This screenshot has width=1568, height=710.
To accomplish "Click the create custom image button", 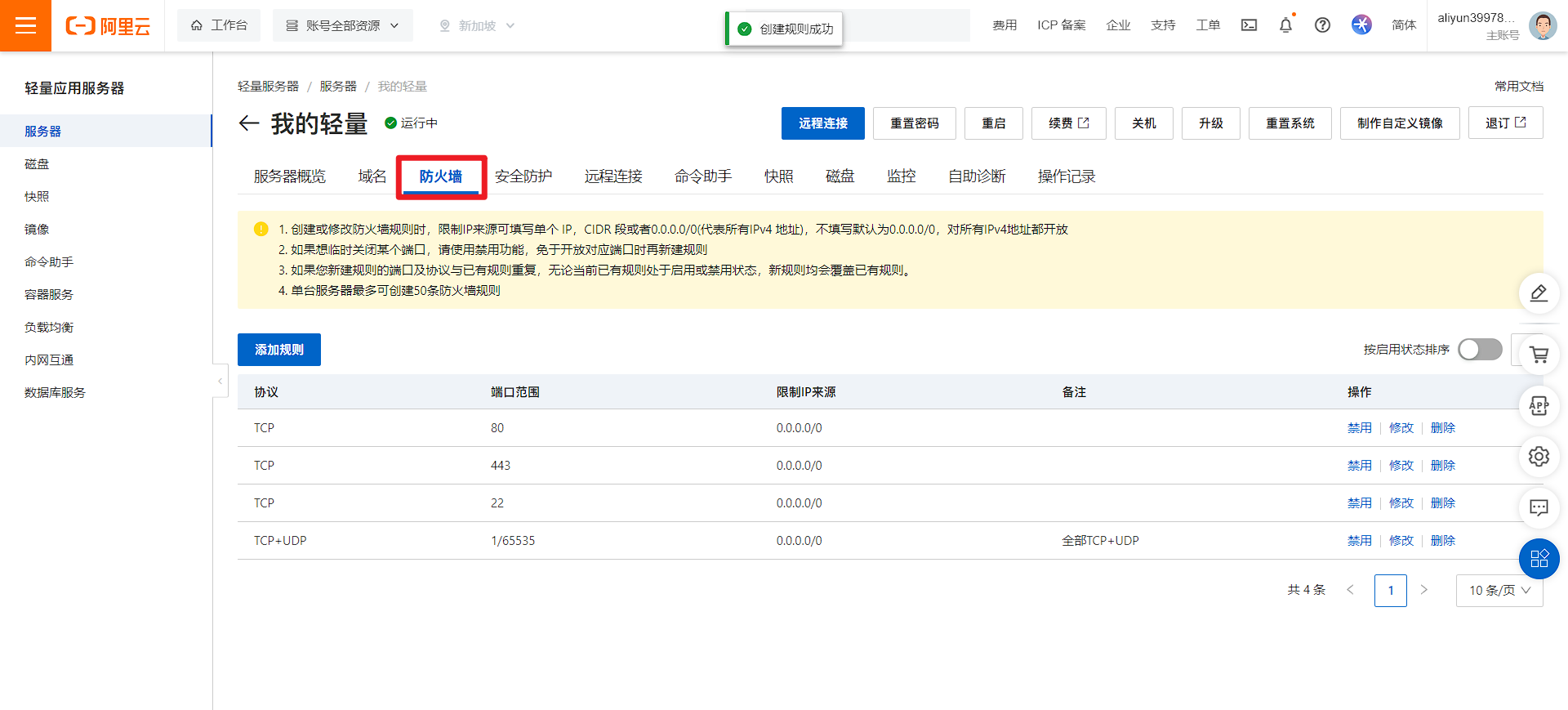I will [1400, 123].
